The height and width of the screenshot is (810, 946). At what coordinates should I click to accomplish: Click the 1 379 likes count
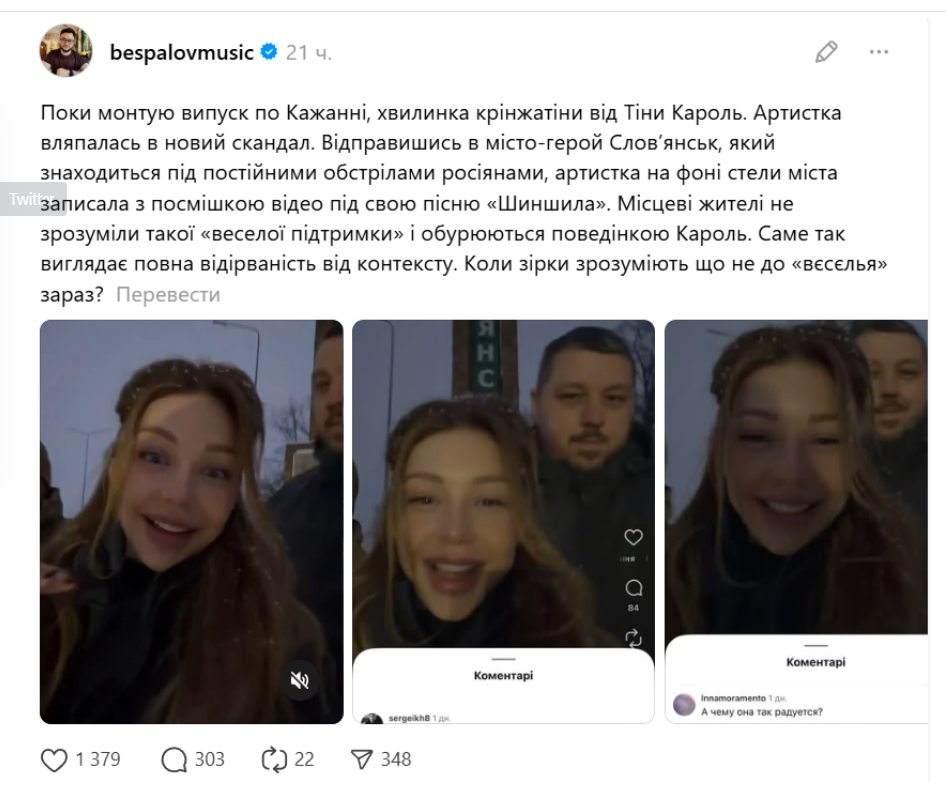click(98, 759)
